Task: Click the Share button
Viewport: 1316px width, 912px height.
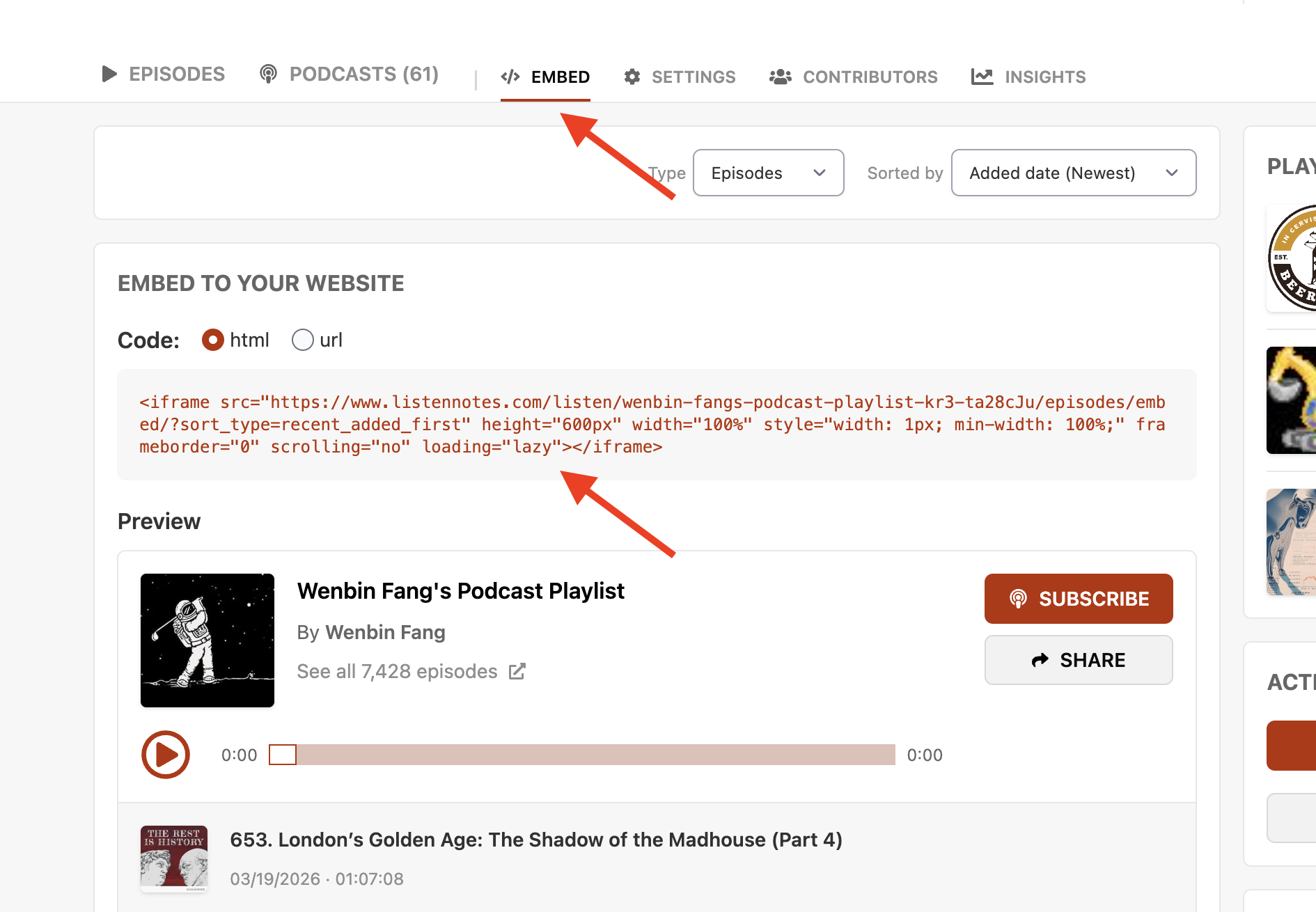Action: (x=1079, y=660)
